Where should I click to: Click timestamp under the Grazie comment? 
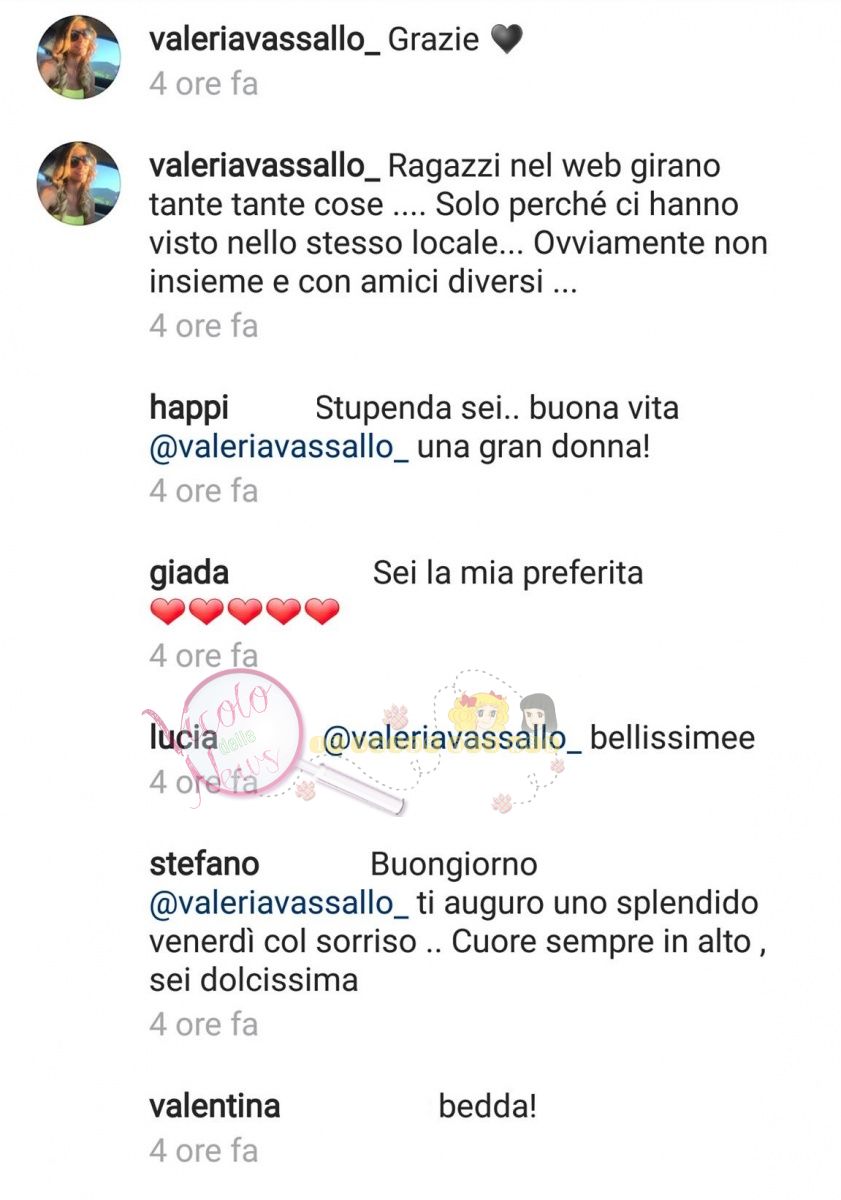(204, 84)
